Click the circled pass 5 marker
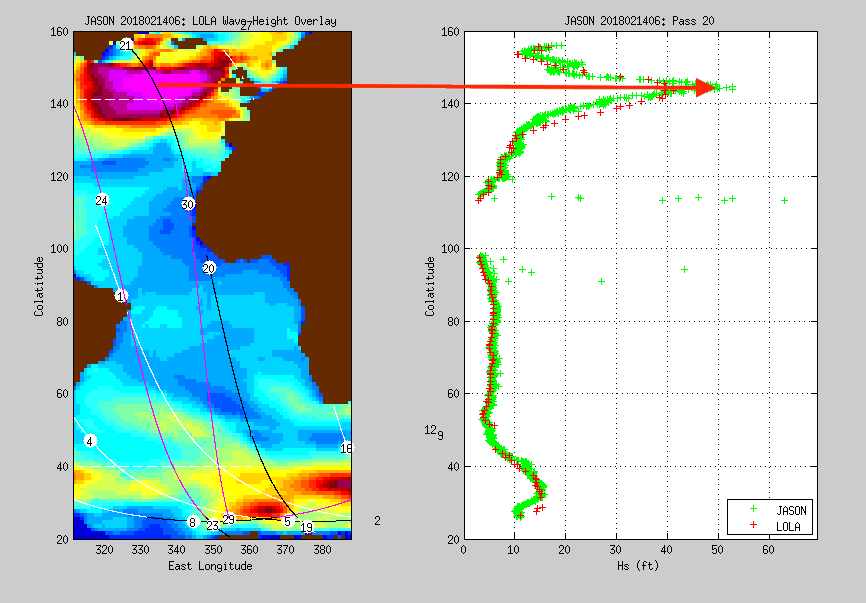The image size is (866, 603). tap(287, 521)
